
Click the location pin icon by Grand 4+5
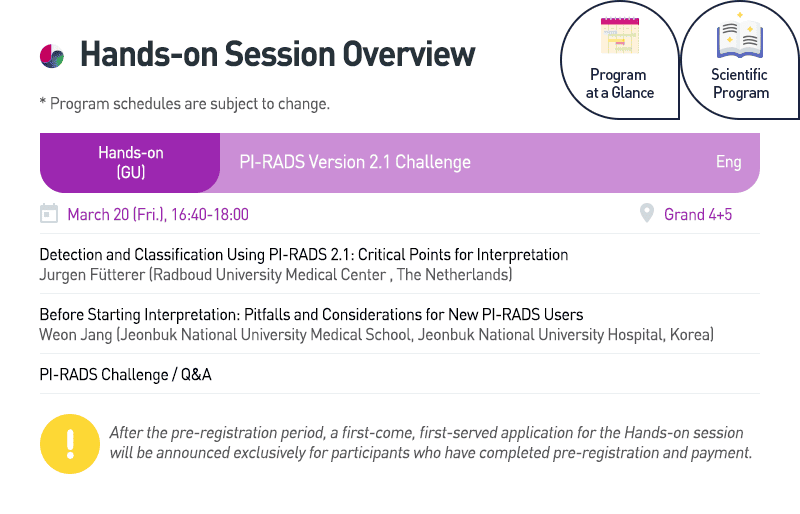click(647, 214)
